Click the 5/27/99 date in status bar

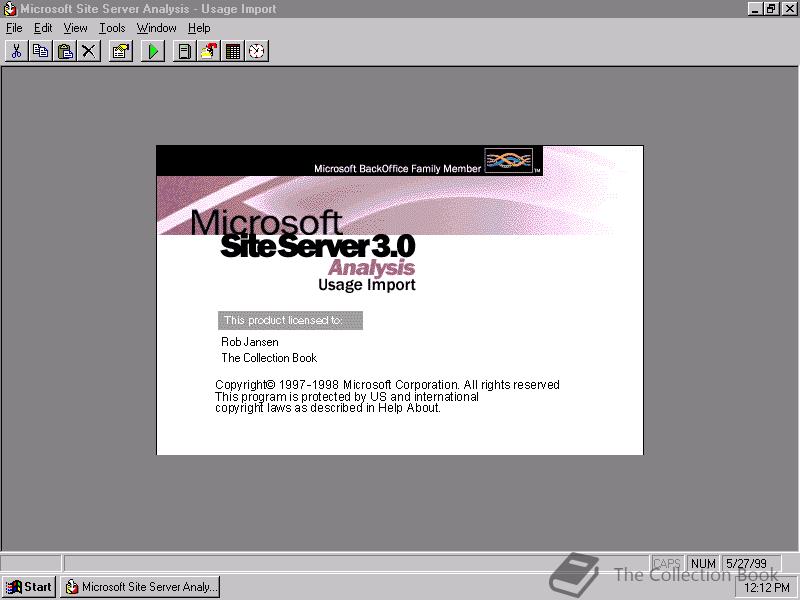click(751, 563)
